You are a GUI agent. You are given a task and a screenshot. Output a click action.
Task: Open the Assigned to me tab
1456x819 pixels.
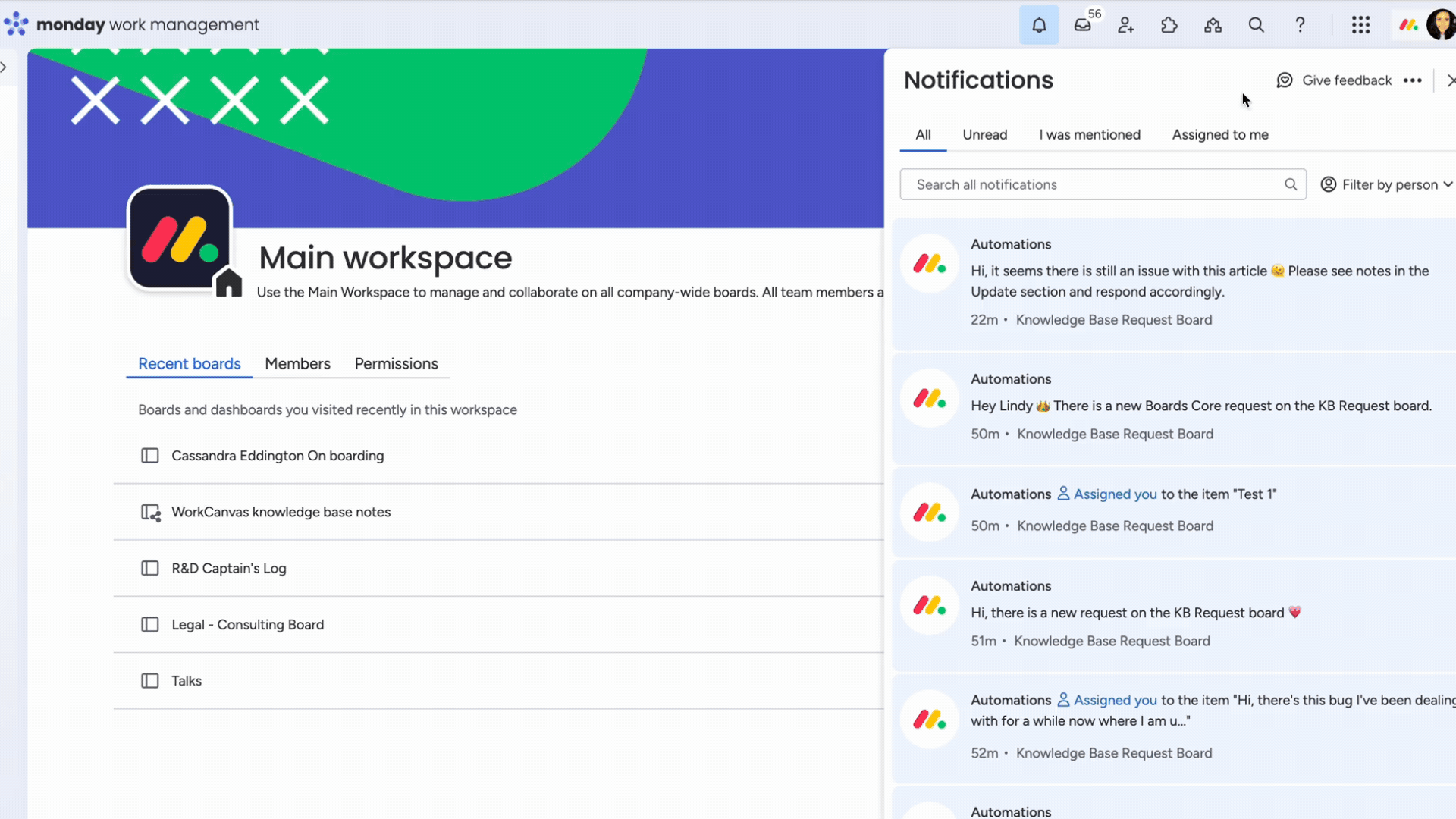point(1219,134)
